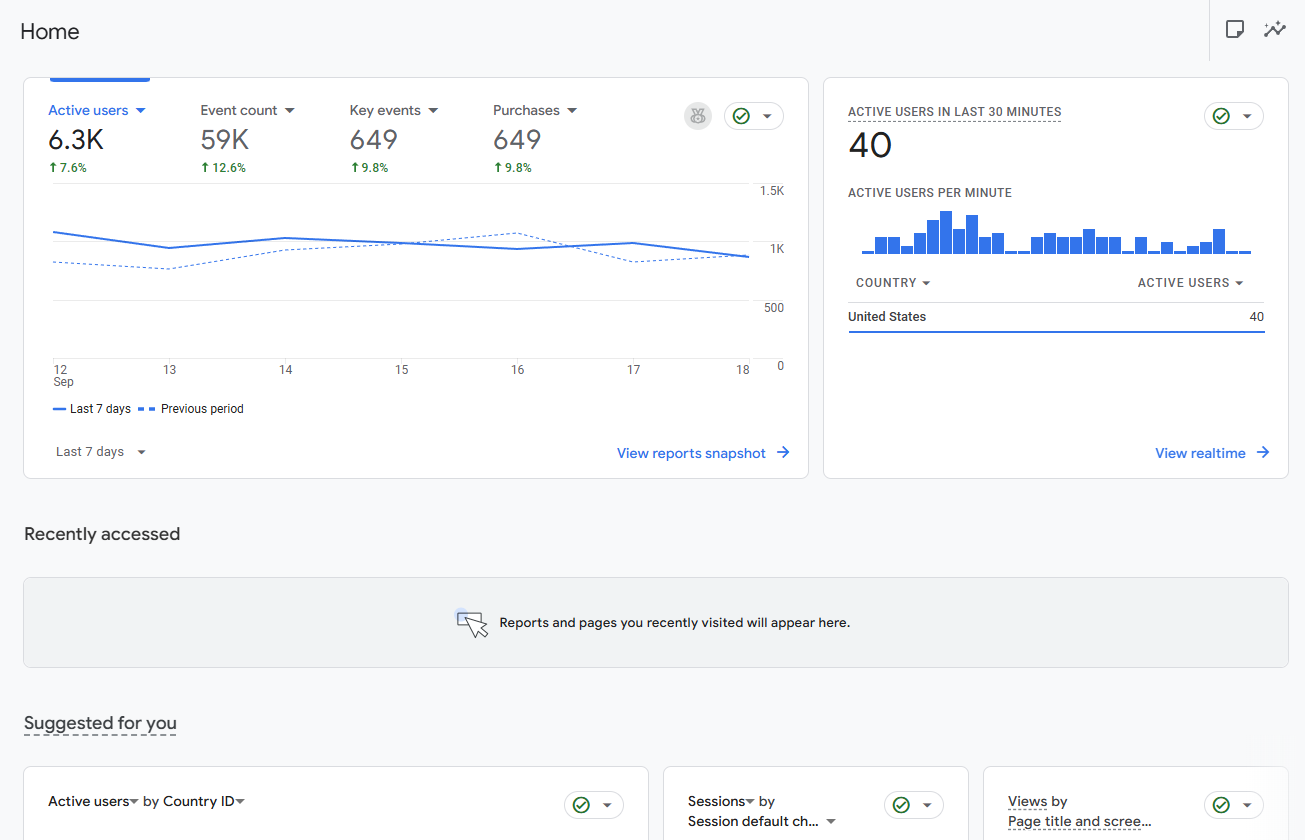Click green check status on realtime card

click(1221, 116)
